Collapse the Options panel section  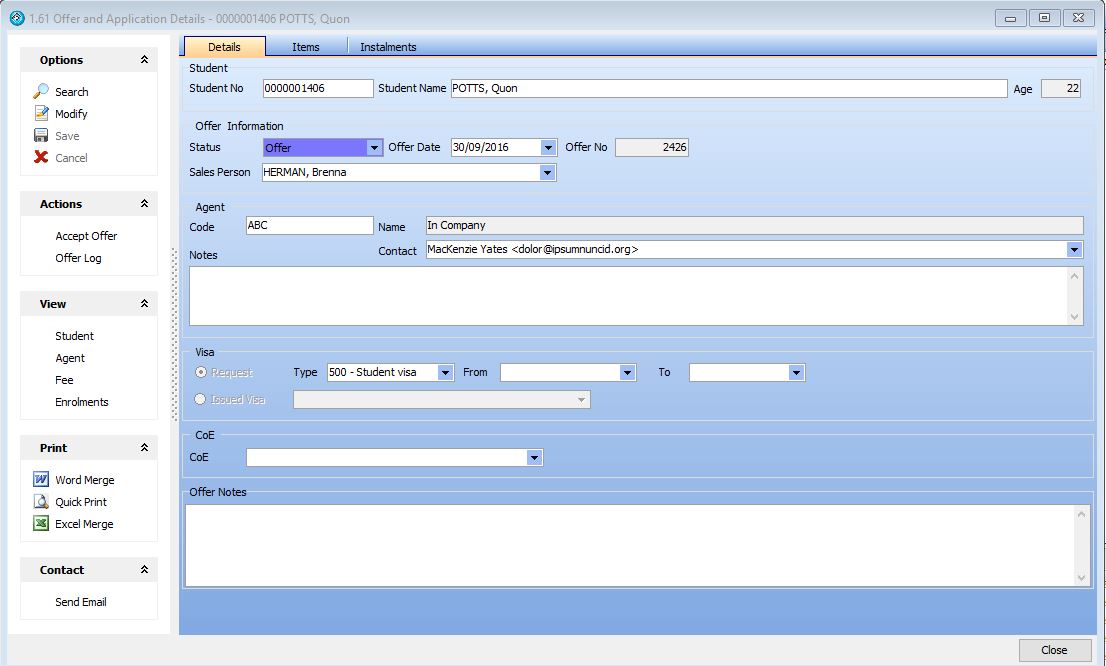(x=144, y=60)
